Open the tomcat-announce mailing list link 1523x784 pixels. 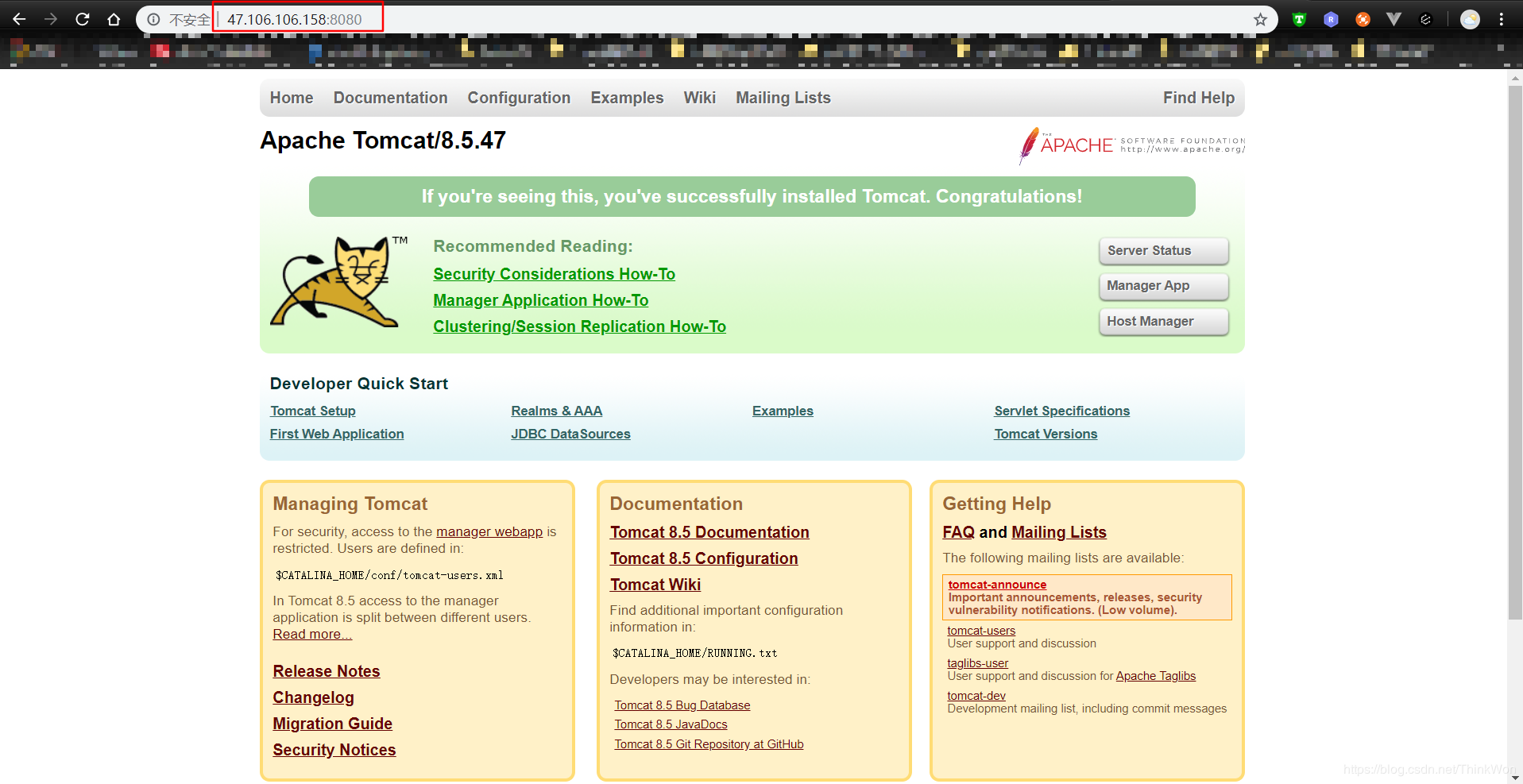point(997,585)
